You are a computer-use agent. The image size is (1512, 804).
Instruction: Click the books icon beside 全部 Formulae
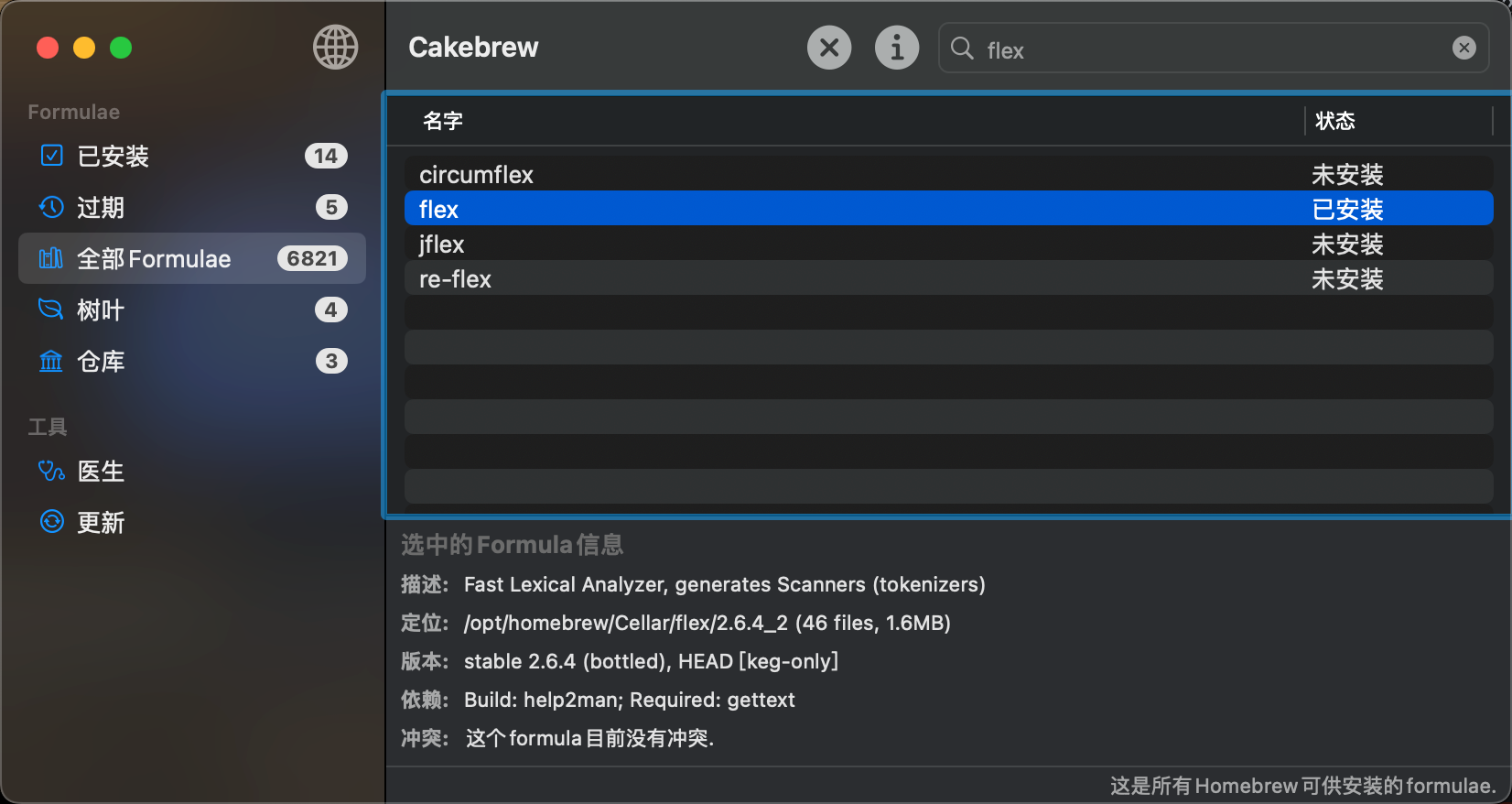point(51,258)
